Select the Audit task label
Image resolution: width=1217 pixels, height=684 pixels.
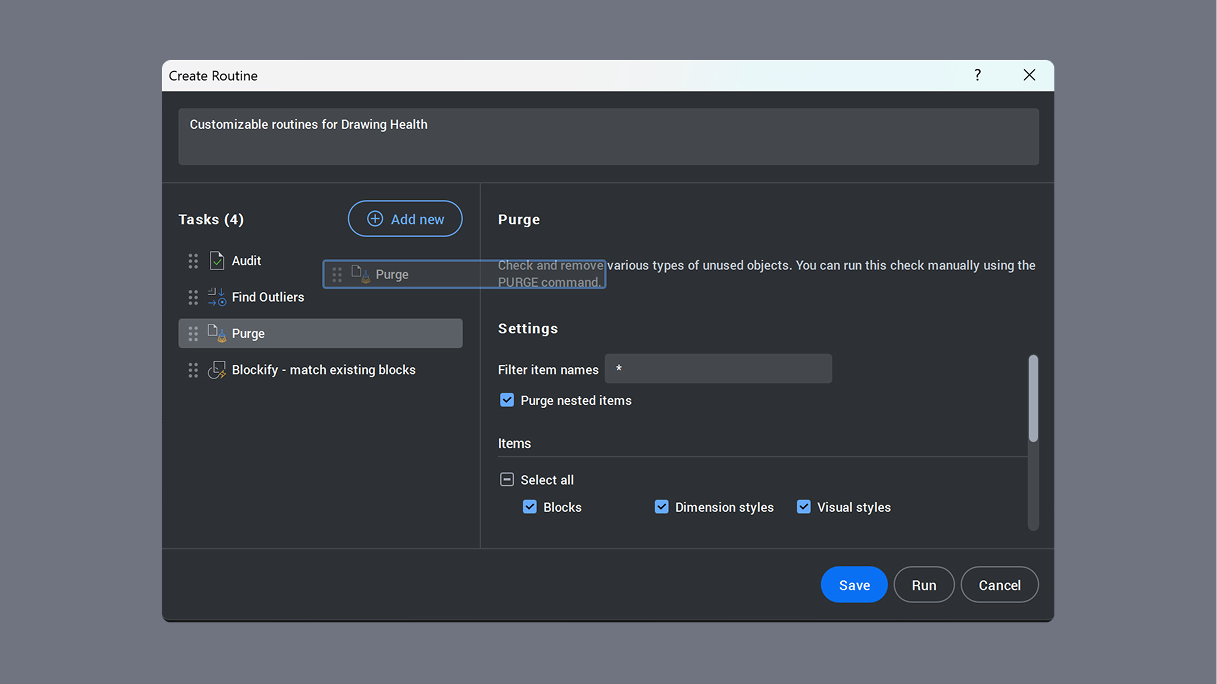tap(246, 261)
